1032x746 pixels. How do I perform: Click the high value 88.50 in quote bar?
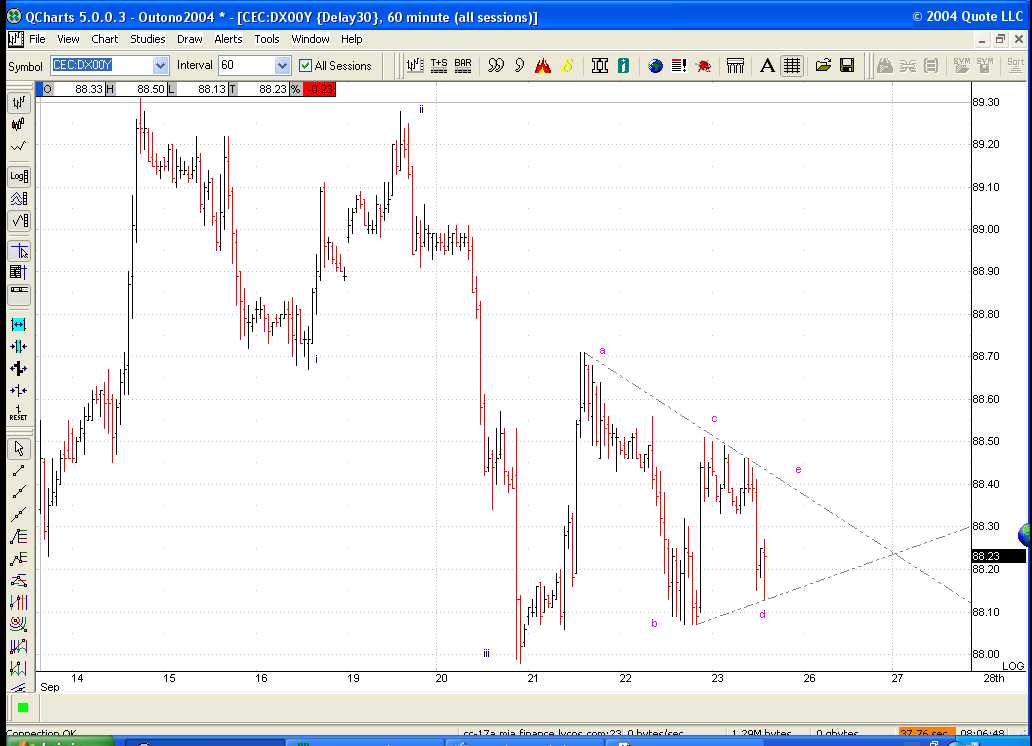[150, 89]
